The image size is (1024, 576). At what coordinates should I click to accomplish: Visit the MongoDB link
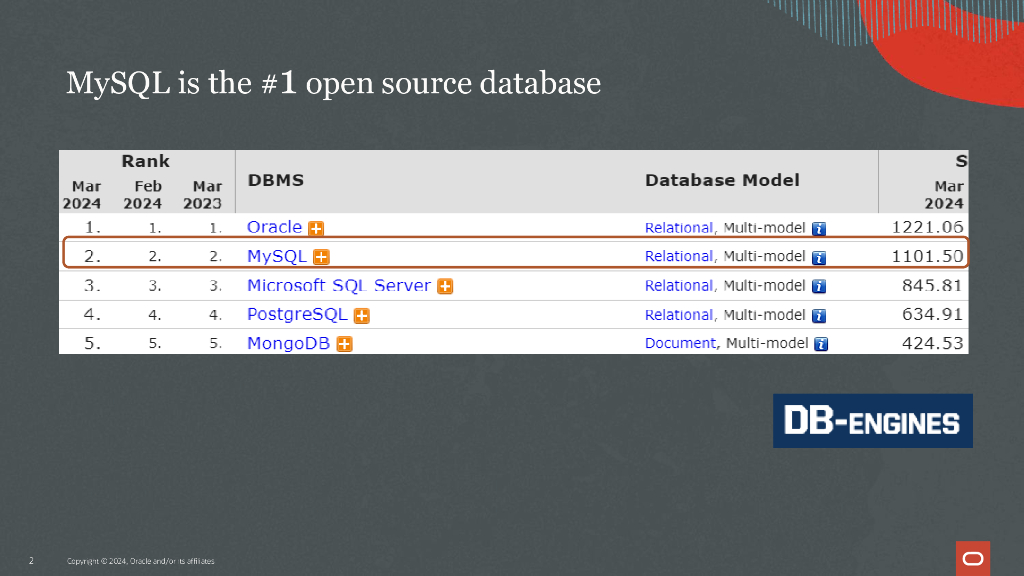[288, 343]
